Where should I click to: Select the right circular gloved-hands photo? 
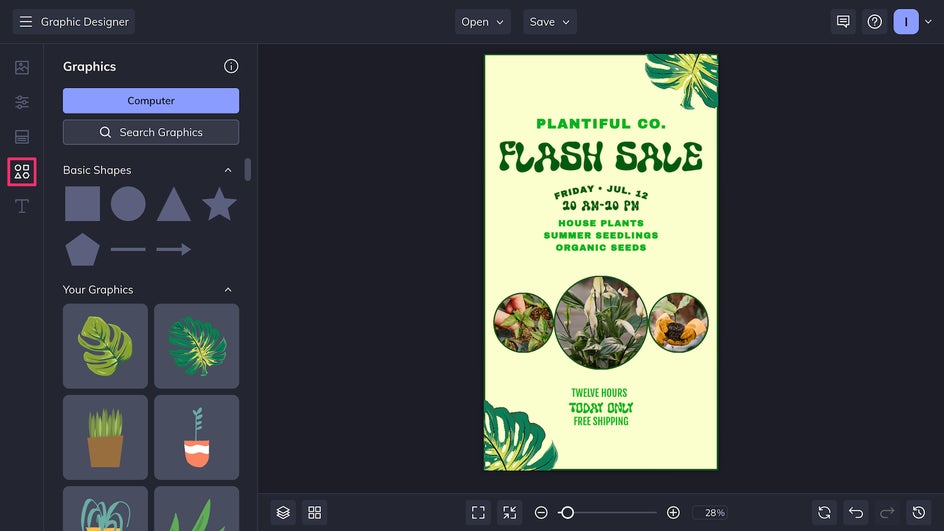tap(678, 323)
